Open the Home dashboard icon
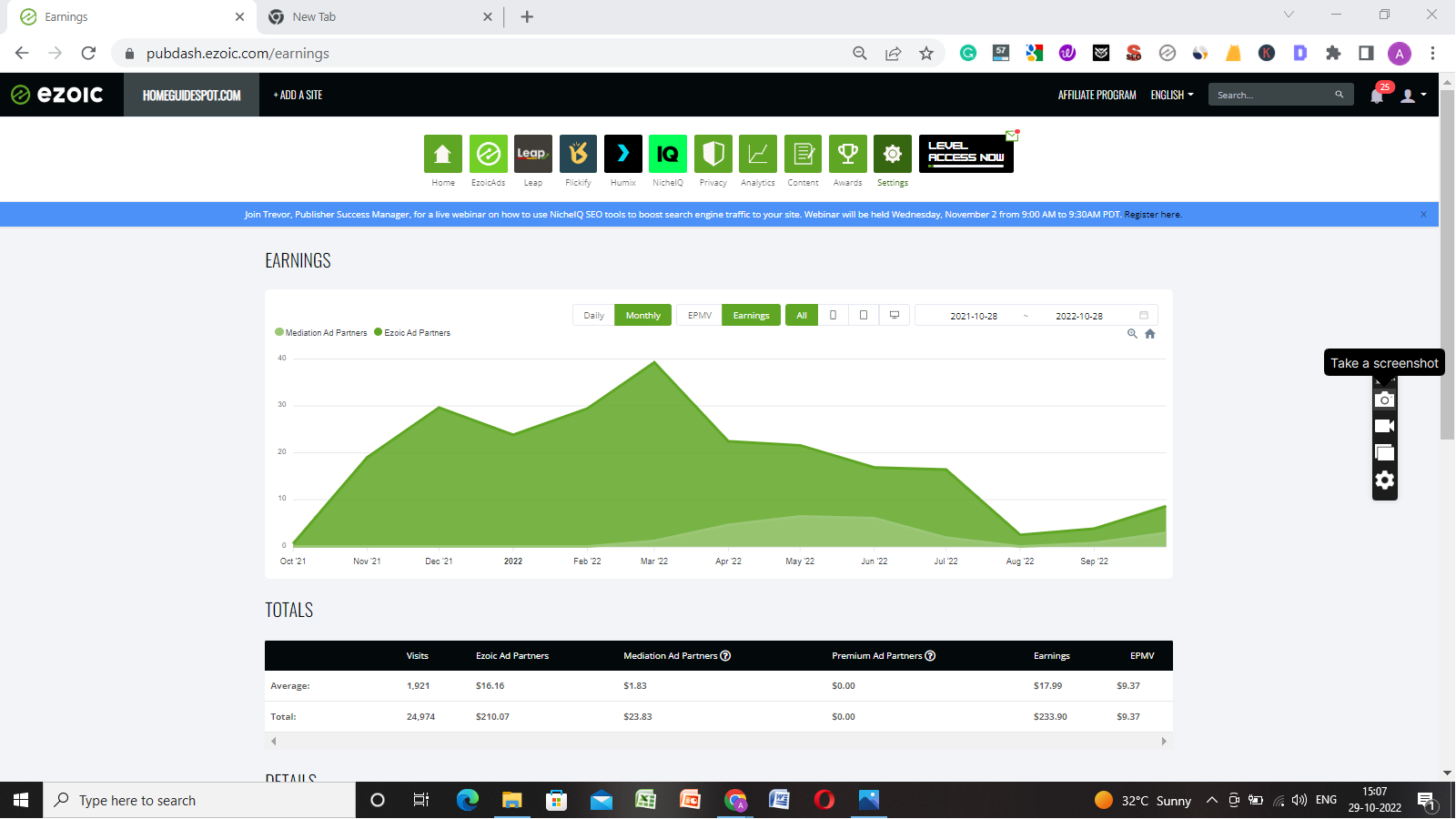Image resolution: width=1456 pixels, height=819 pixels. tap(443, 154)
